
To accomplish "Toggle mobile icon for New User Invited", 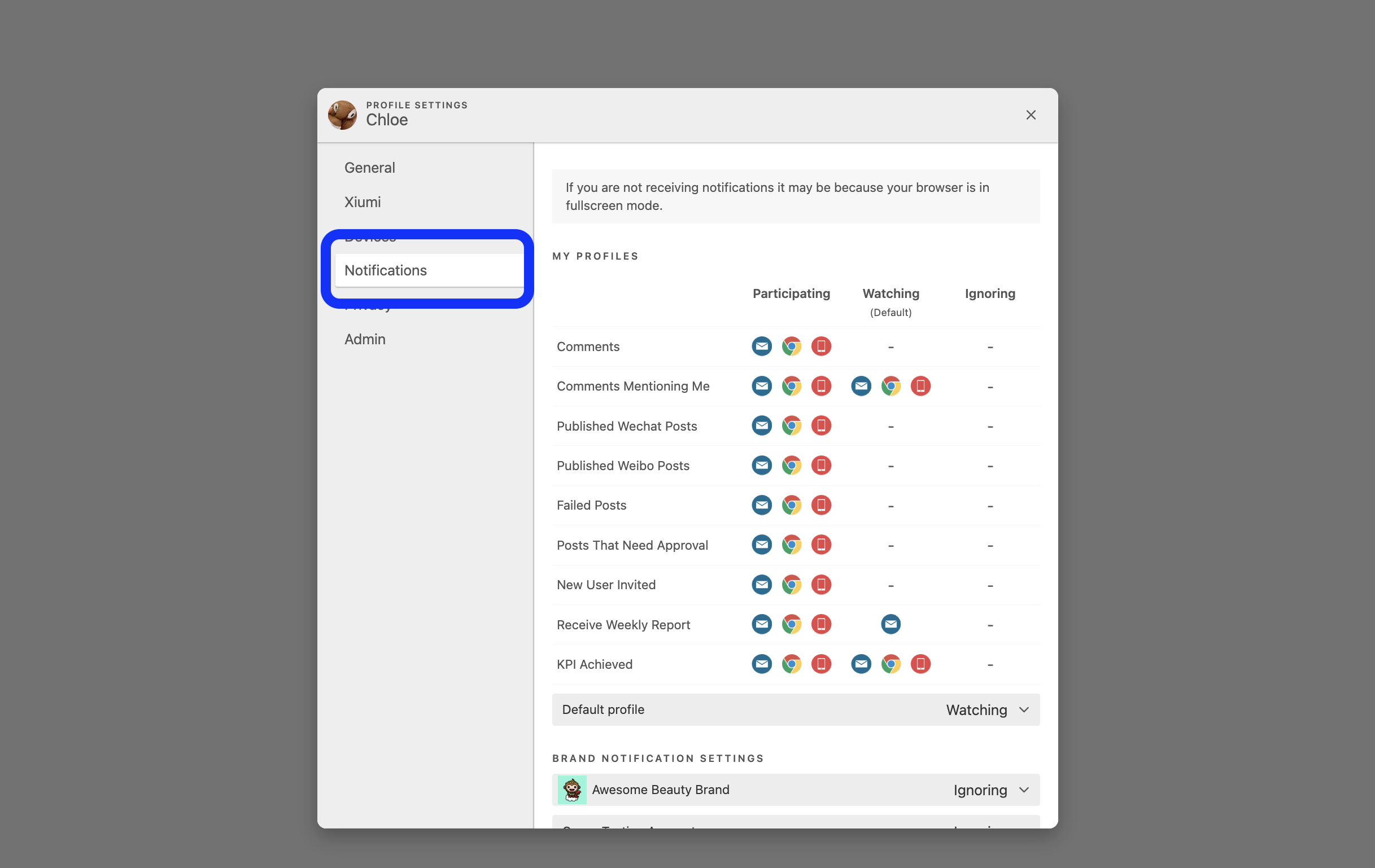I will [x=821, y=585].
